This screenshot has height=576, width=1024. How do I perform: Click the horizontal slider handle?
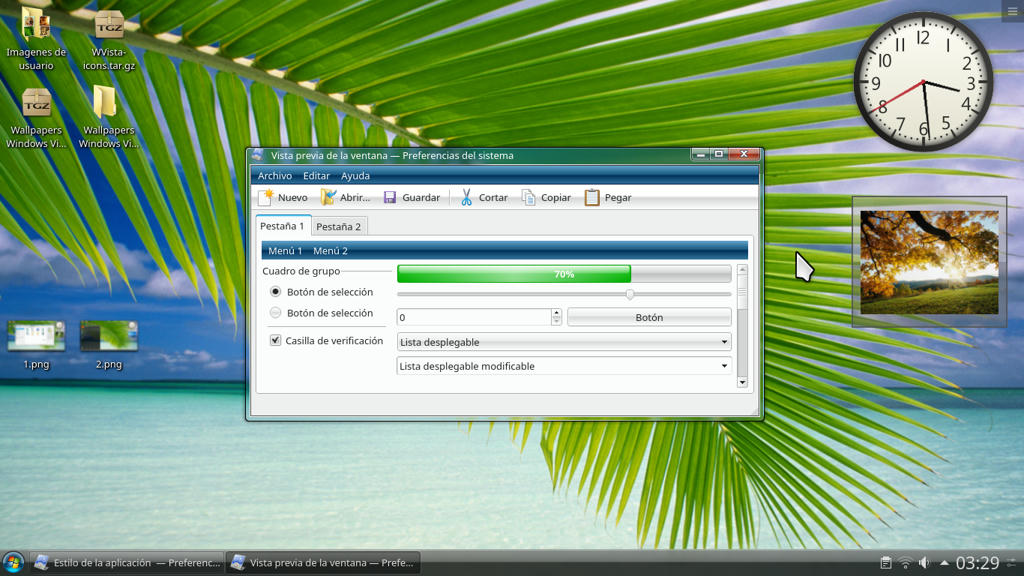(x=630, y=294)
